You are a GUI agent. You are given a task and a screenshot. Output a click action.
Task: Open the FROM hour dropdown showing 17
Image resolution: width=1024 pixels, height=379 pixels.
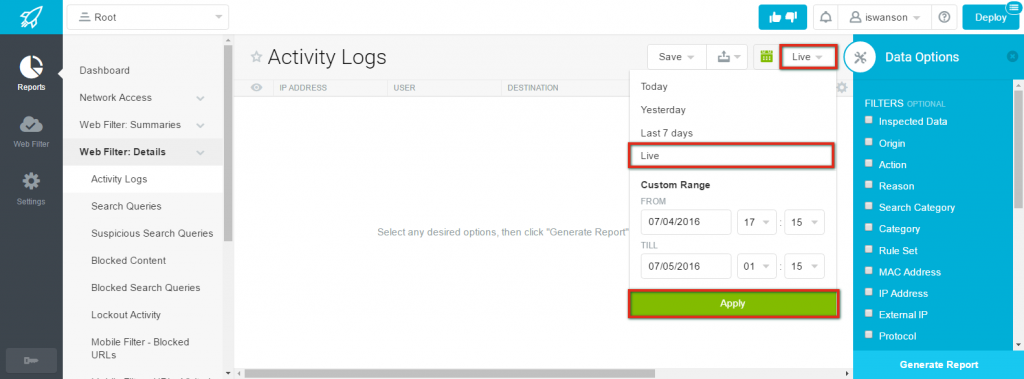(757, 222)
